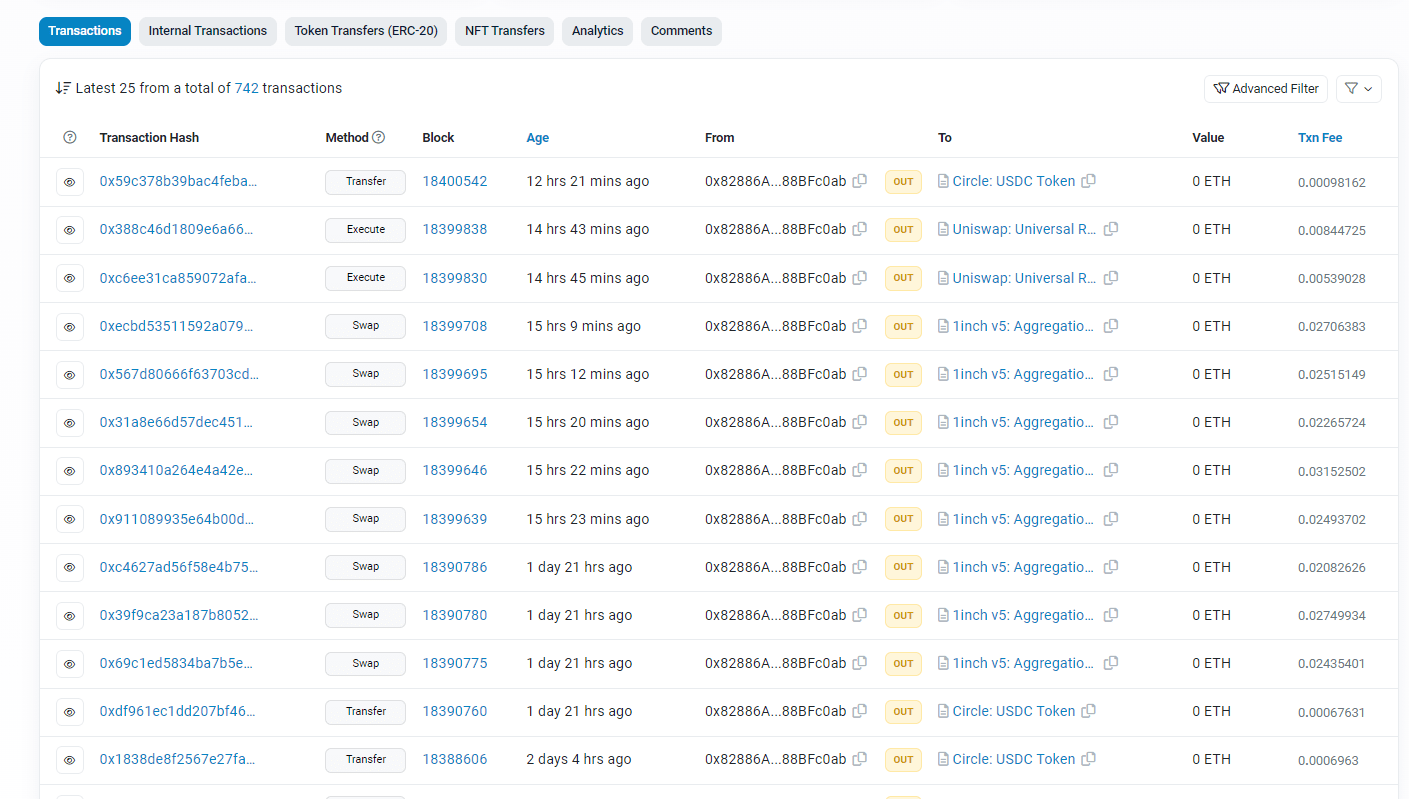1409x799 pixels.
Task: Copy To address in row 0xdf961ec1dd207bf46
Action: 1089,711
